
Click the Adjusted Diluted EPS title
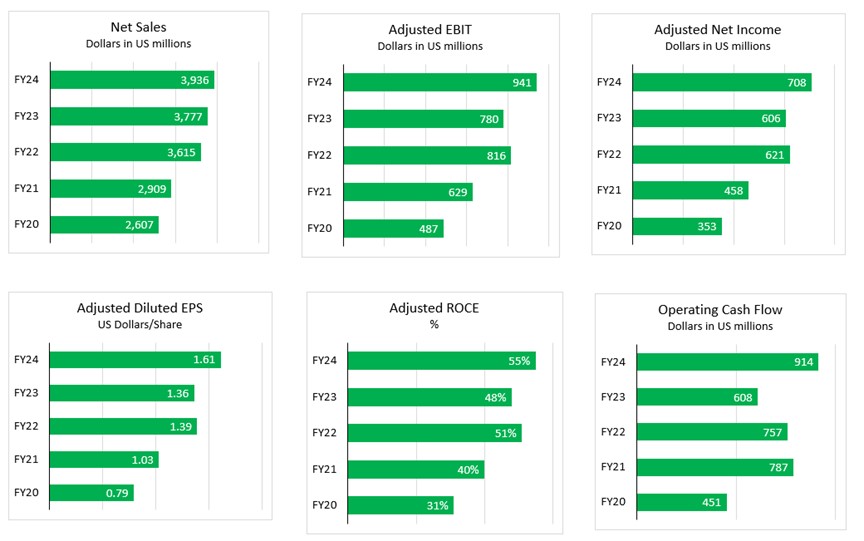point(139,308)
